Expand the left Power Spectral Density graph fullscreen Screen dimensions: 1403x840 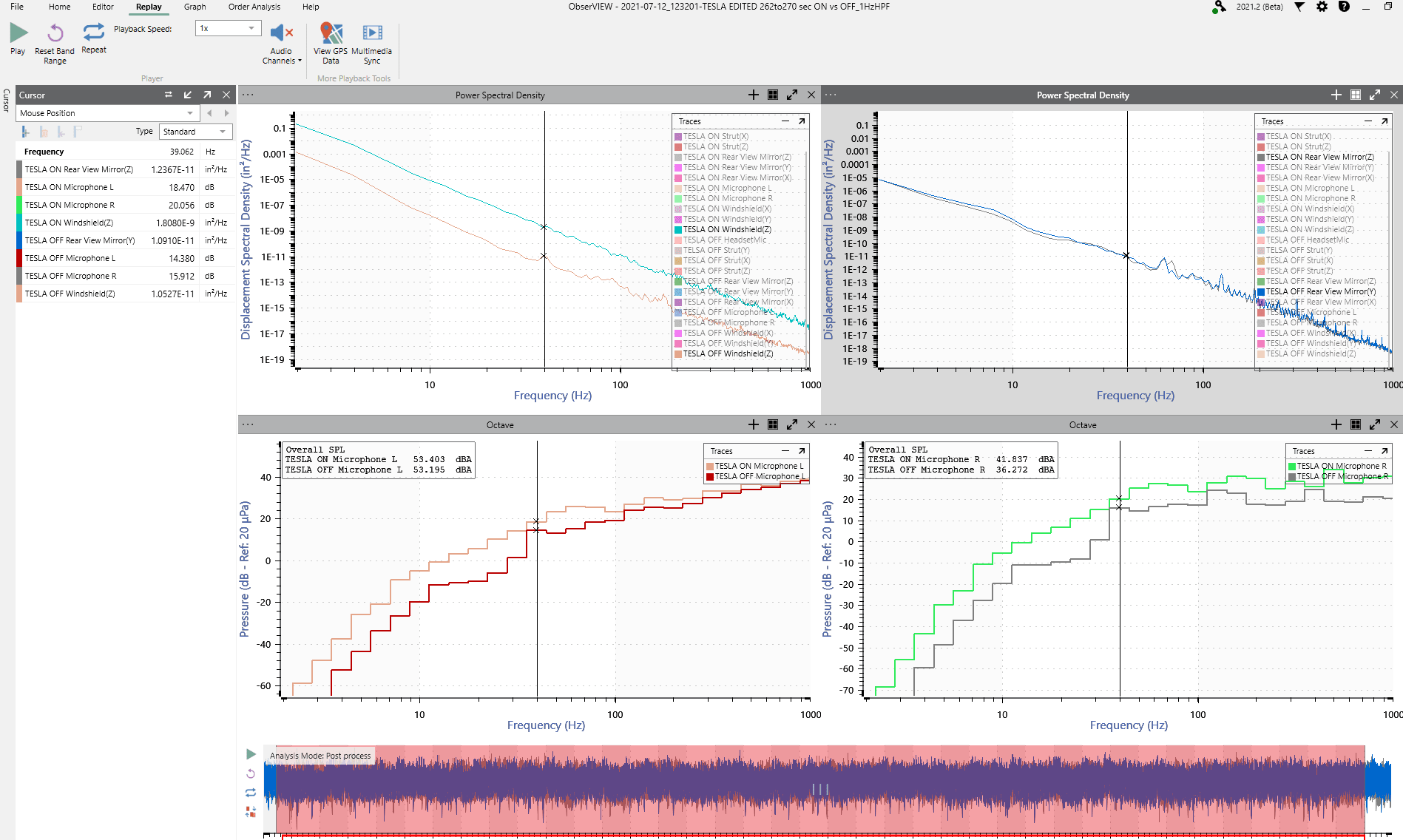pos(792,95)
